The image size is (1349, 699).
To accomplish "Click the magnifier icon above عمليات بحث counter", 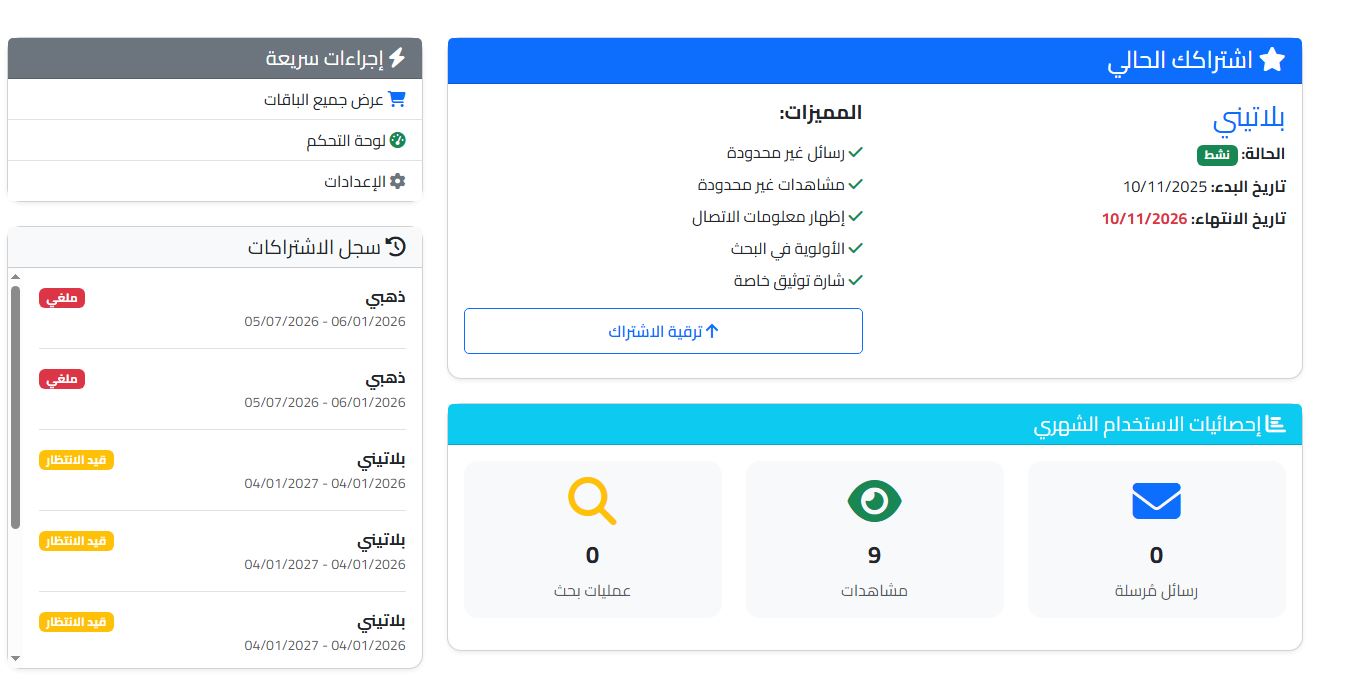I will click(592, 501).
